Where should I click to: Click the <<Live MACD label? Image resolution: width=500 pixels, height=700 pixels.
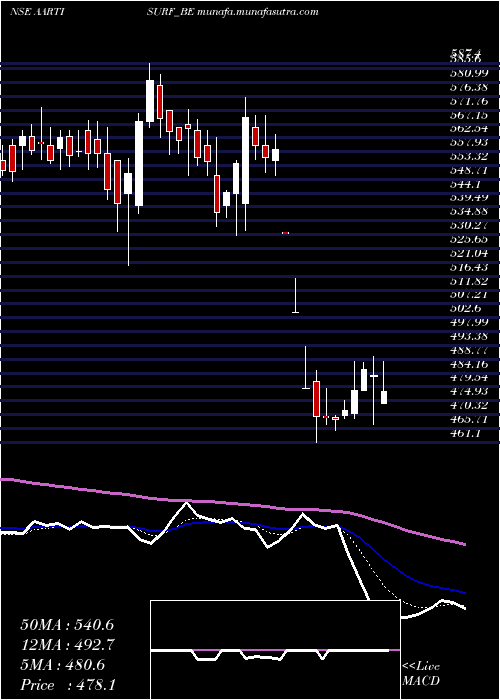[x=421, y=674]
